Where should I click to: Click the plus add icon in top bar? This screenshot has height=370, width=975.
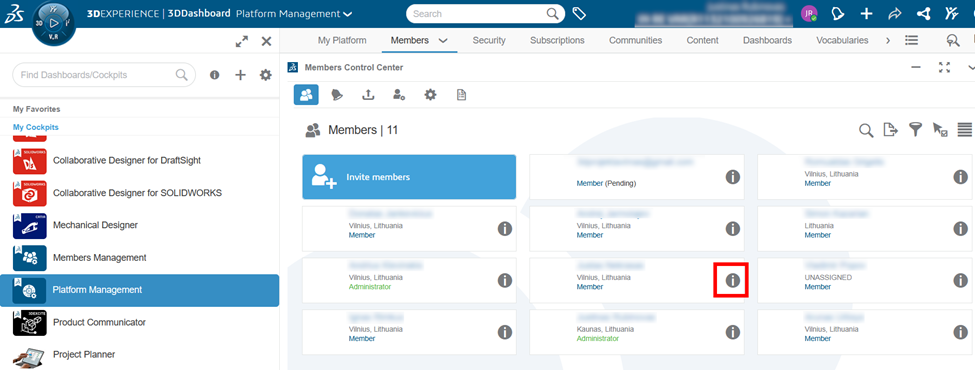pyautogui.click(x=866, y=14)
